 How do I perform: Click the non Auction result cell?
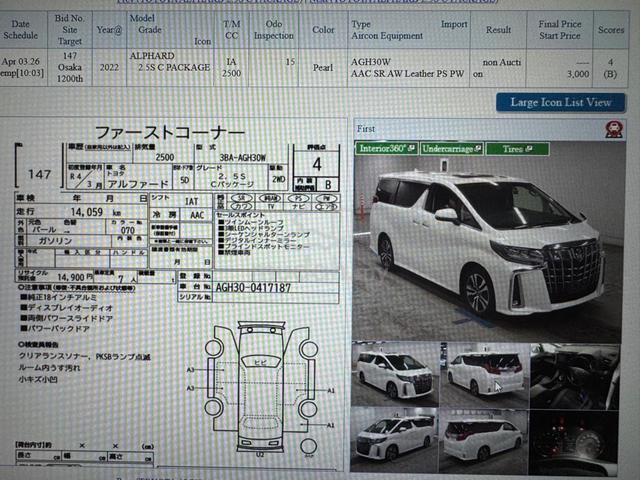click(x=498, y=68)
